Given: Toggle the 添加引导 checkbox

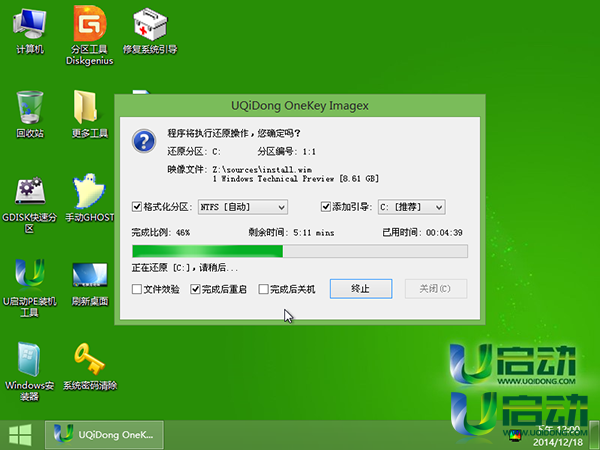Looking at the screenshot, I should pos(326,207).
